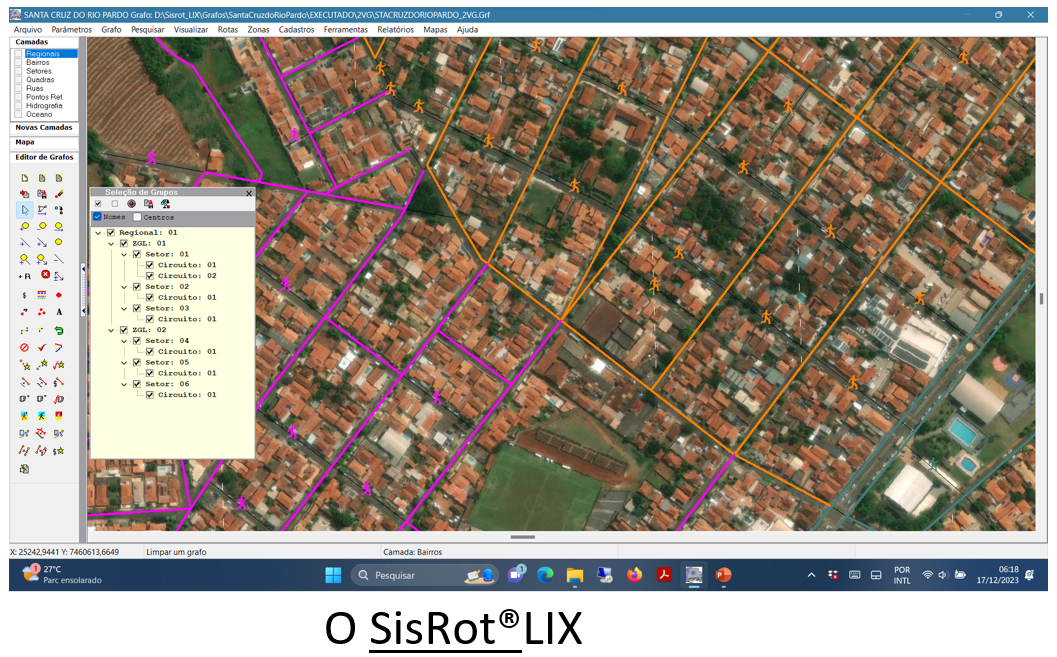Image resolution: width=1057 pixels, height=657 pixels.
Task: Click the red prohibition sign tool
Action: tap(24, 347)
